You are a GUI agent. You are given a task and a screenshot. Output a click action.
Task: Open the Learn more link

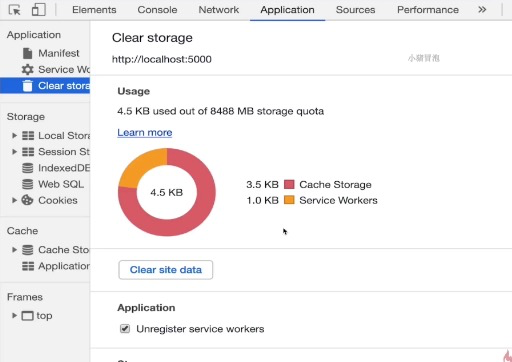[145, 132]
